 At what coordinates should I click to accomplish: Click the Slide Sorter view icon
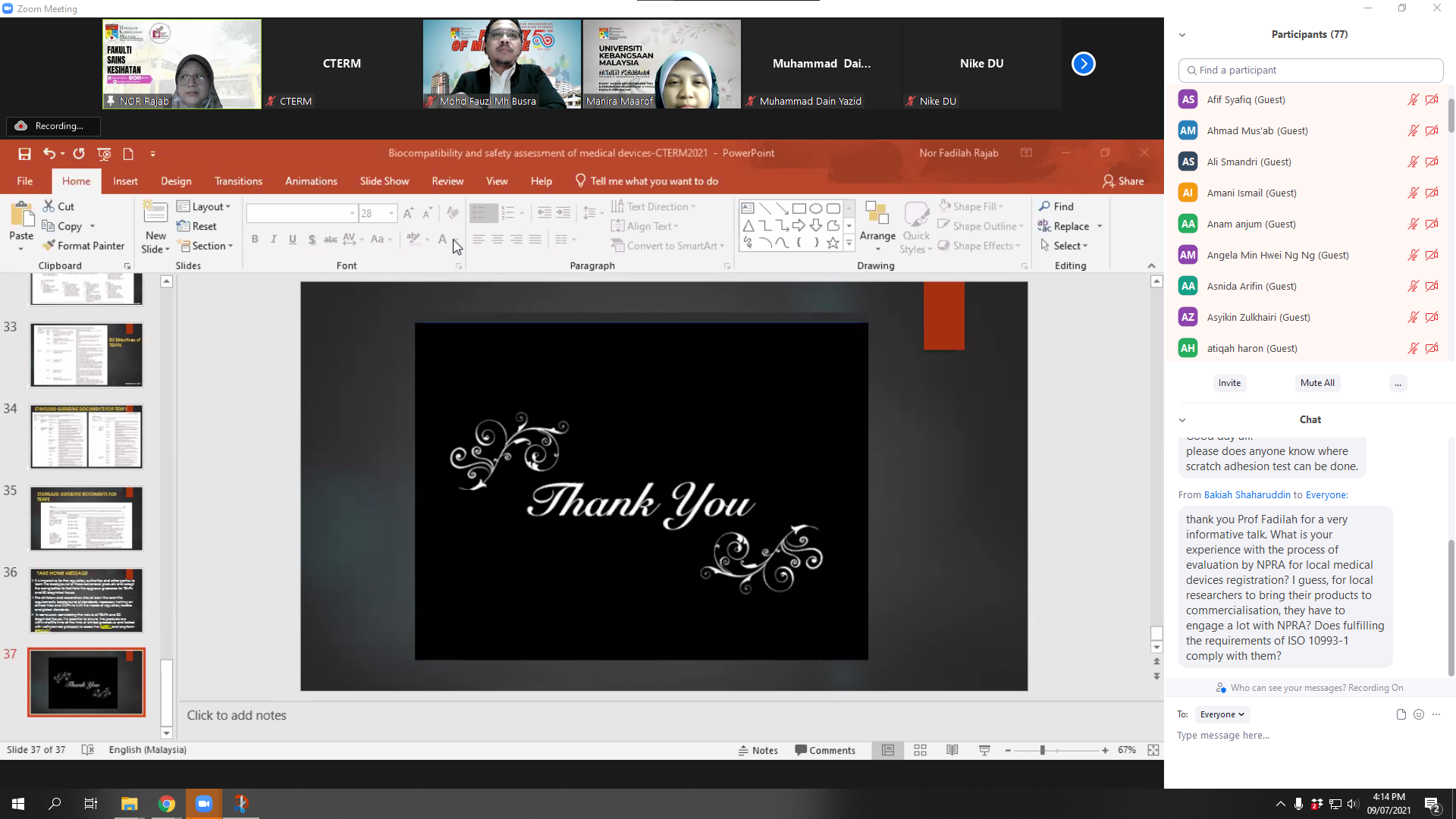[920, 750]
